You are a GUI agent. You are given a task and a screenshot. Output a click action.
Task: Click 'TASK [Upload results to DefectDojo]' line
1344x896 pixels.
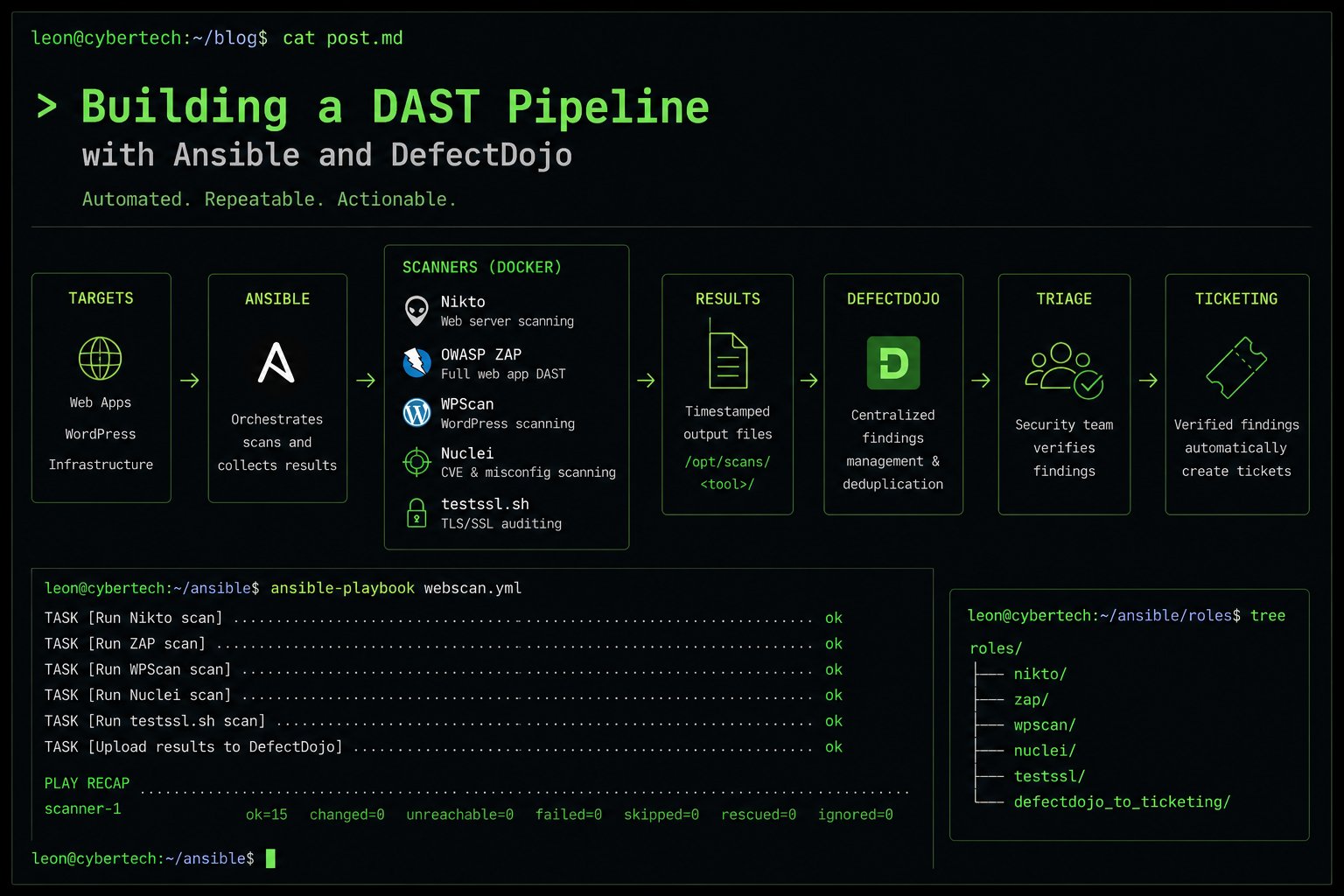193,746
